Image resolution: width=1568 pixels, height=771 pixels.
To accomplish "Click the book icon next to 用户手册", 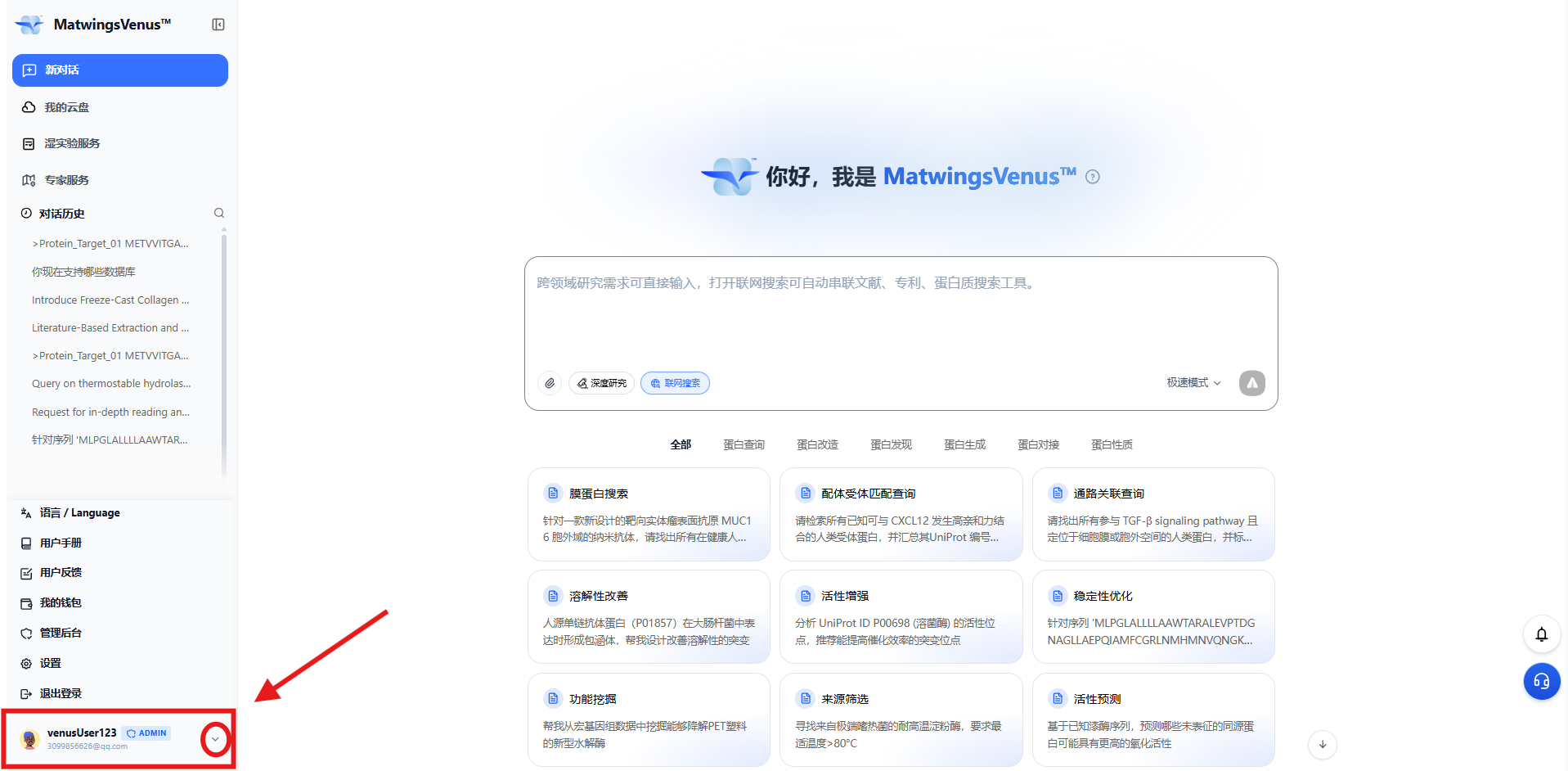I will tap(26, 543).
